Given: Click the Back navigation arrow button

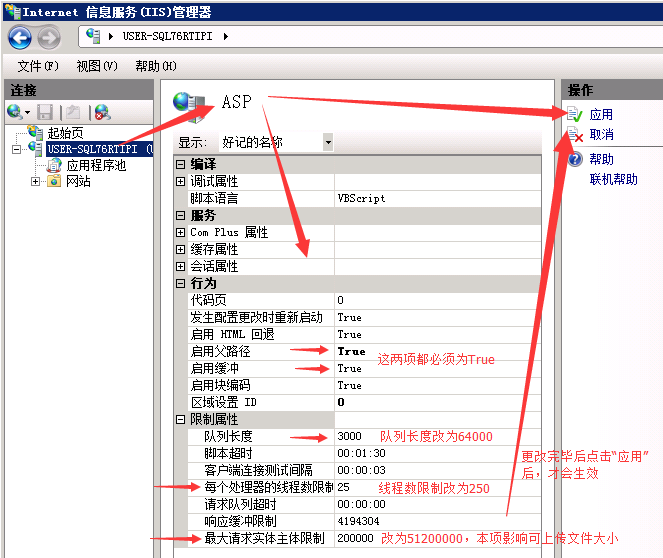Looking at the screenshot, I should 20,38.
